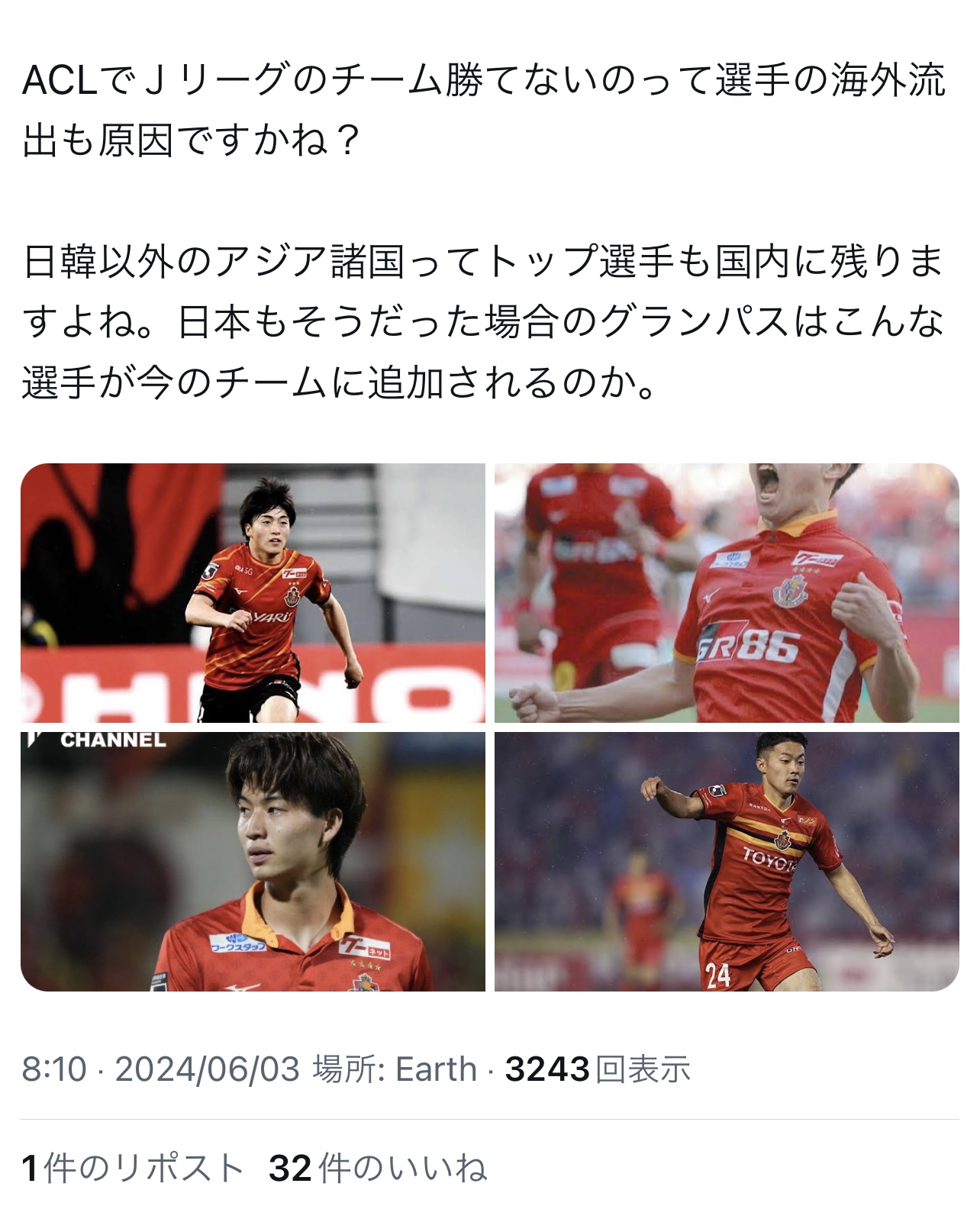Click the number 24 on the player's shorts
Screen dimensions: 980x1206
pos(717,975)
